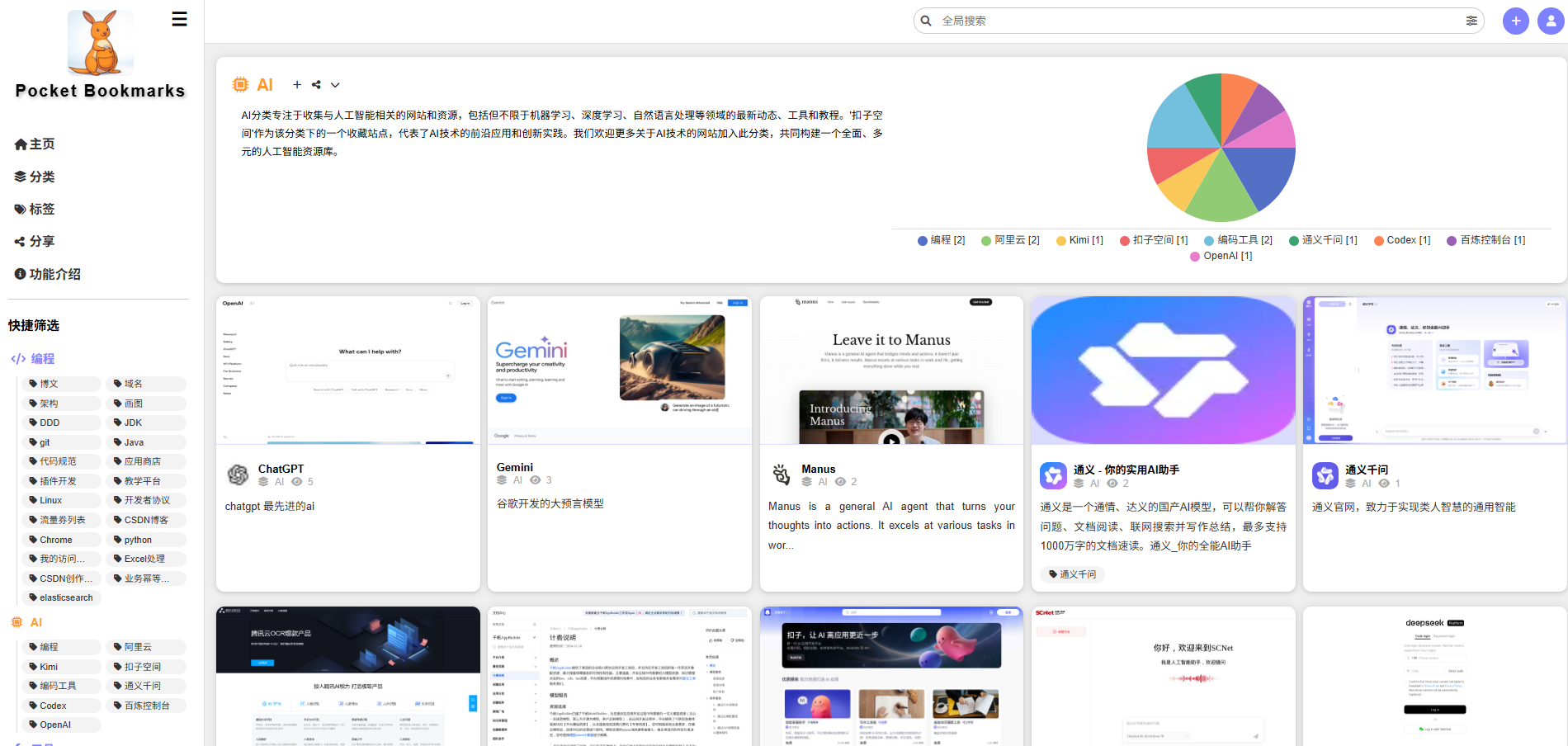Toggle the OpenAI [1] legend entry

coord(1221,256)
